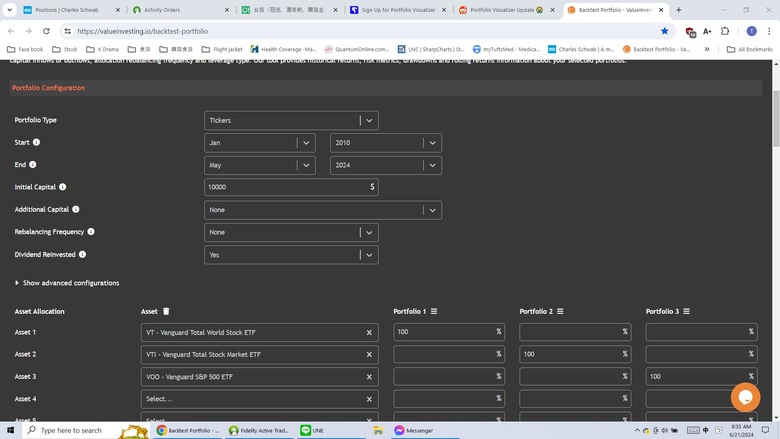Open myTuftsMed bookmark
This screenshot has width=780, height=439.
click(x=506, y=49)
